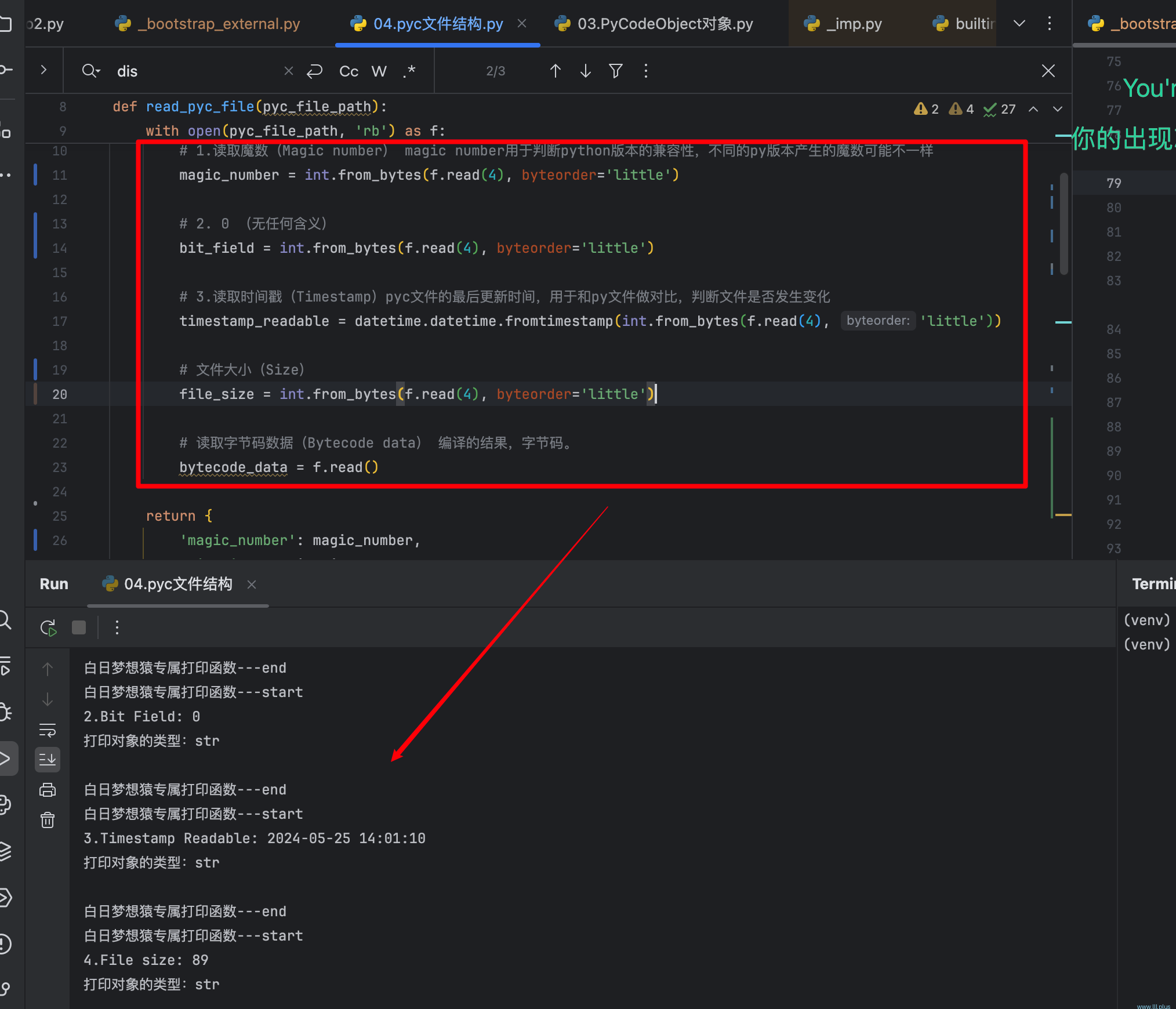Screen dimensions: 1176x1009
Task: Toggle soft-wrap in run console
Action: (48, 730)
